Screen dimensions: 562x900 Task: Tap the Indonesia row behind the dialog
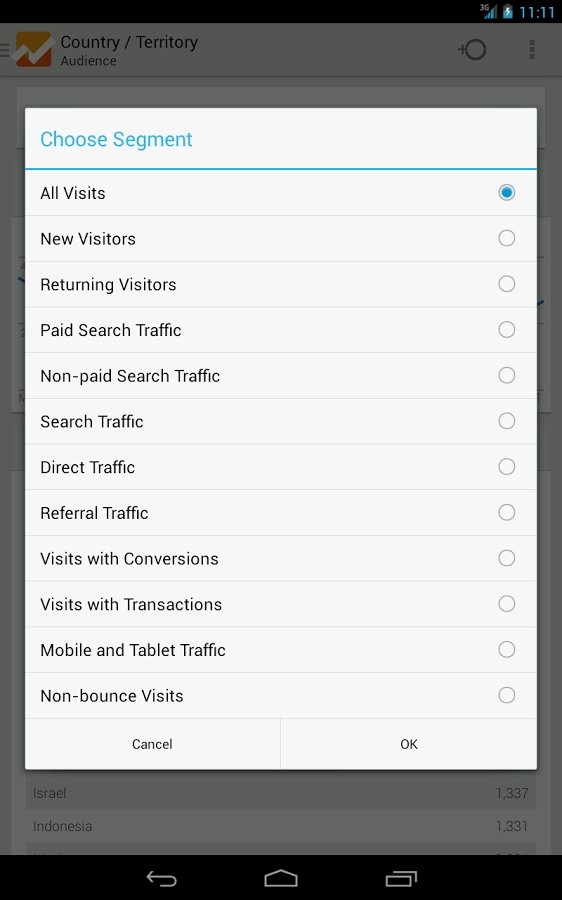tap(281, 826)
